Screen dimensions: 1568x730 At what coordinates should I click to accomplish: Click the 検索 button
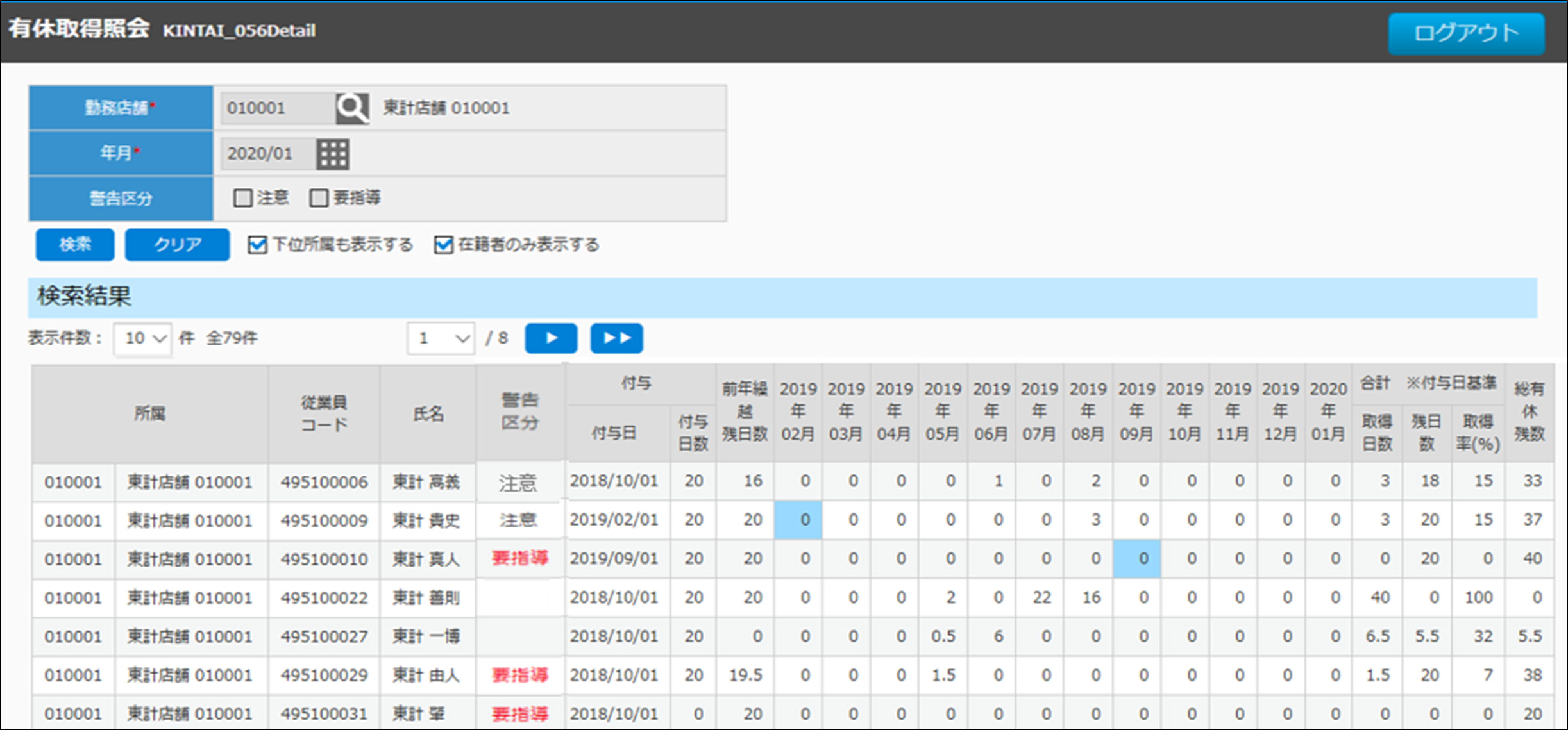tap(75, 245)
